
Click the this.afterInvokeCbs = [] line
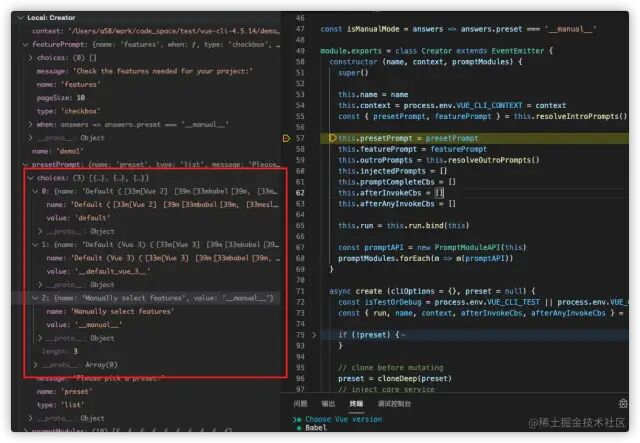(391, 193)
